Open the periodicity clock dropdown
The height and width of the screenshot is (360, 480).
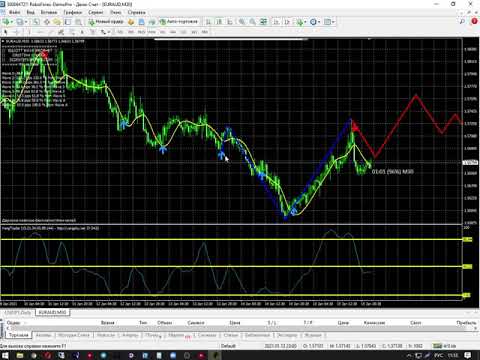pyautogui.click(x=315, y=22)
